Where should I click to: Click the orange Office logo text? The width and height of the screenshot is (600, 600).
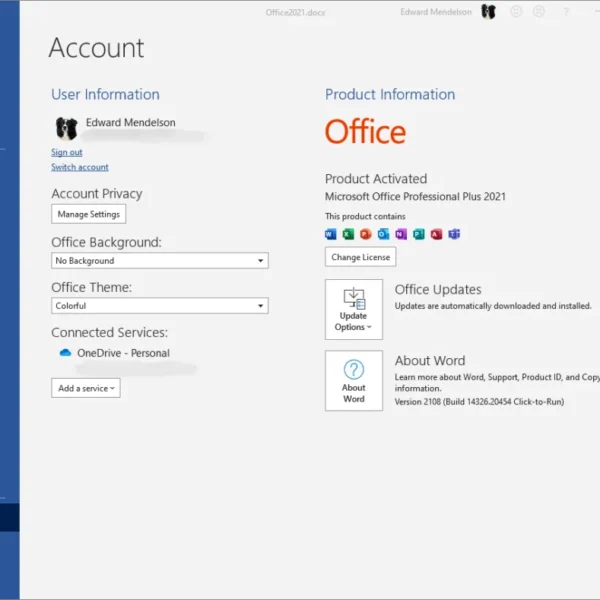(x=365, y=131)
